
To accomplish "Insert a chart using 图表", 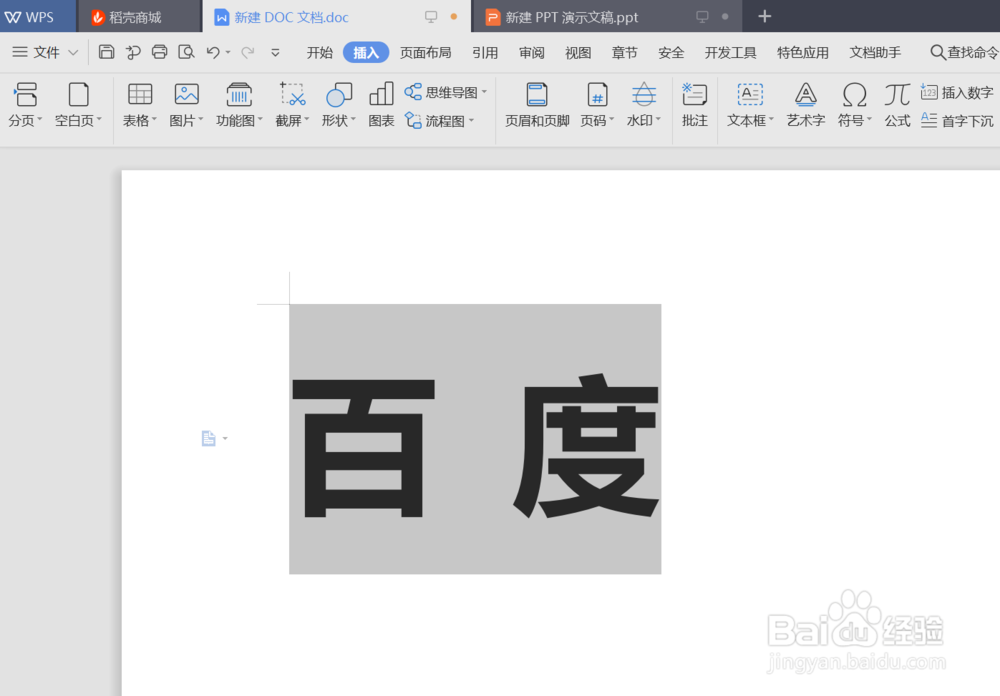I will click(381, 104).
